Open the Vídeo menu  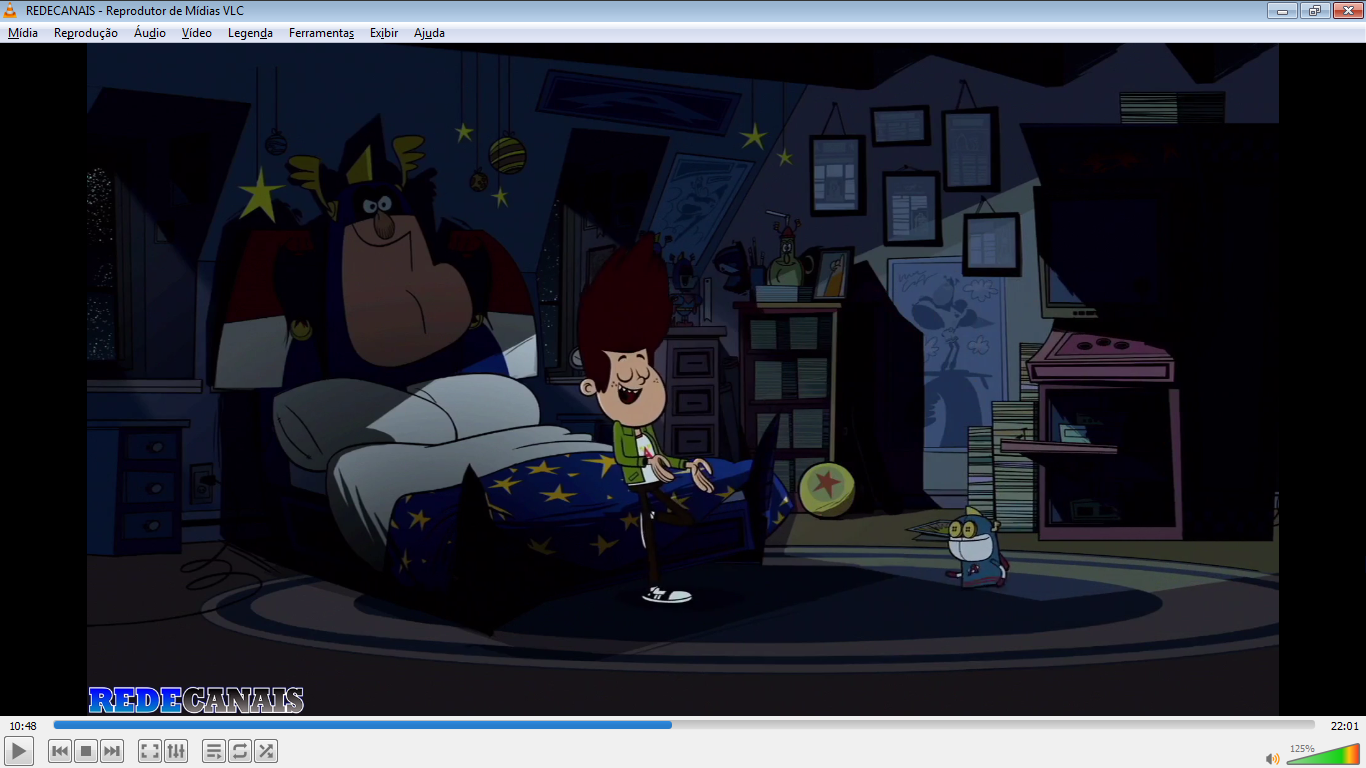click(x=197, y=33)
